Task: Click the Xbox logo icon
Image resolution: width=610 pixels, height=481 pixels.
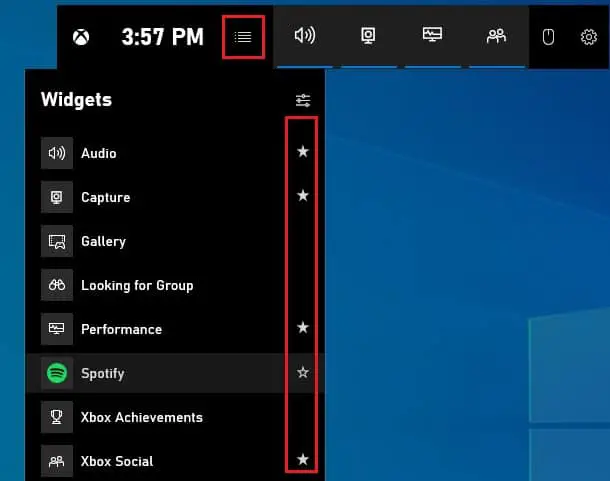Action: pyautogui.click(x=81, y=37)
